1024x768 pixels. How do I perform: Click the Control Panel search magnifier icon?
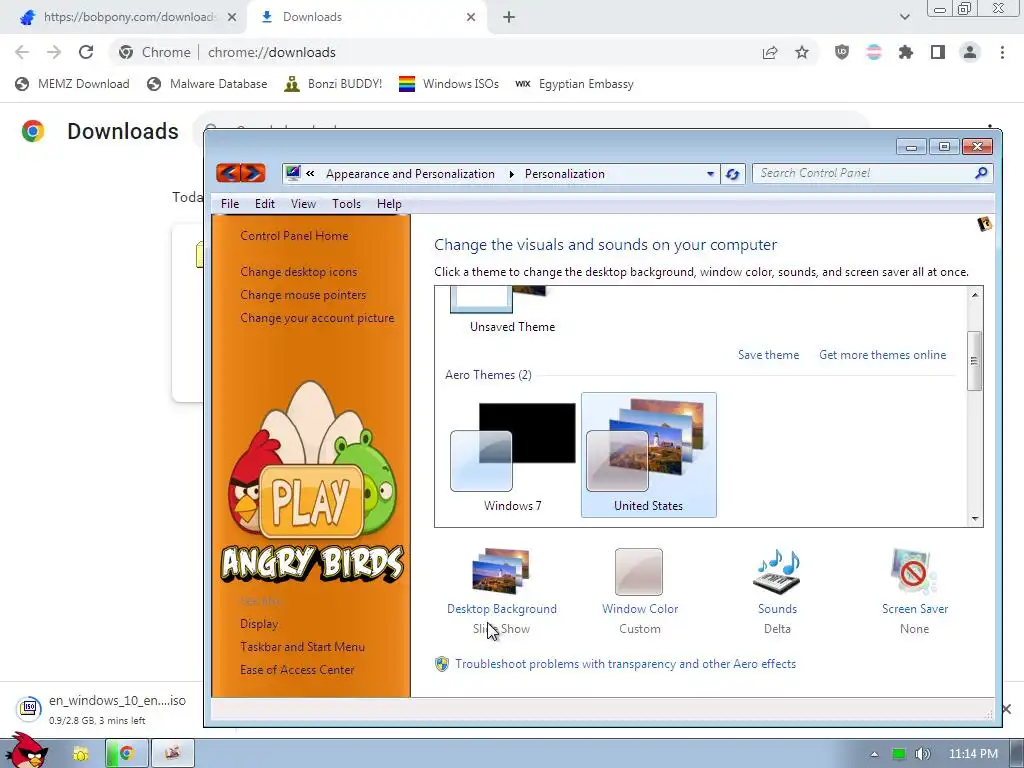point(981,173)
